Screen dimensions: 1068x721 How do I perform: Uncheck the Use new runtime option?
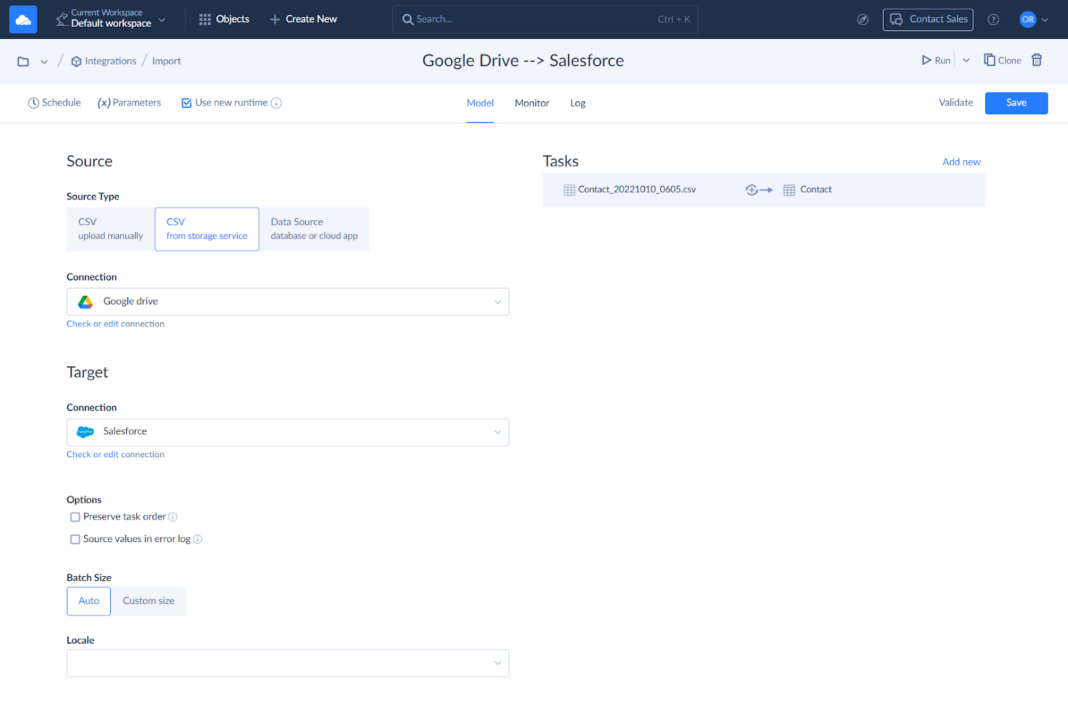coord(185,102)
